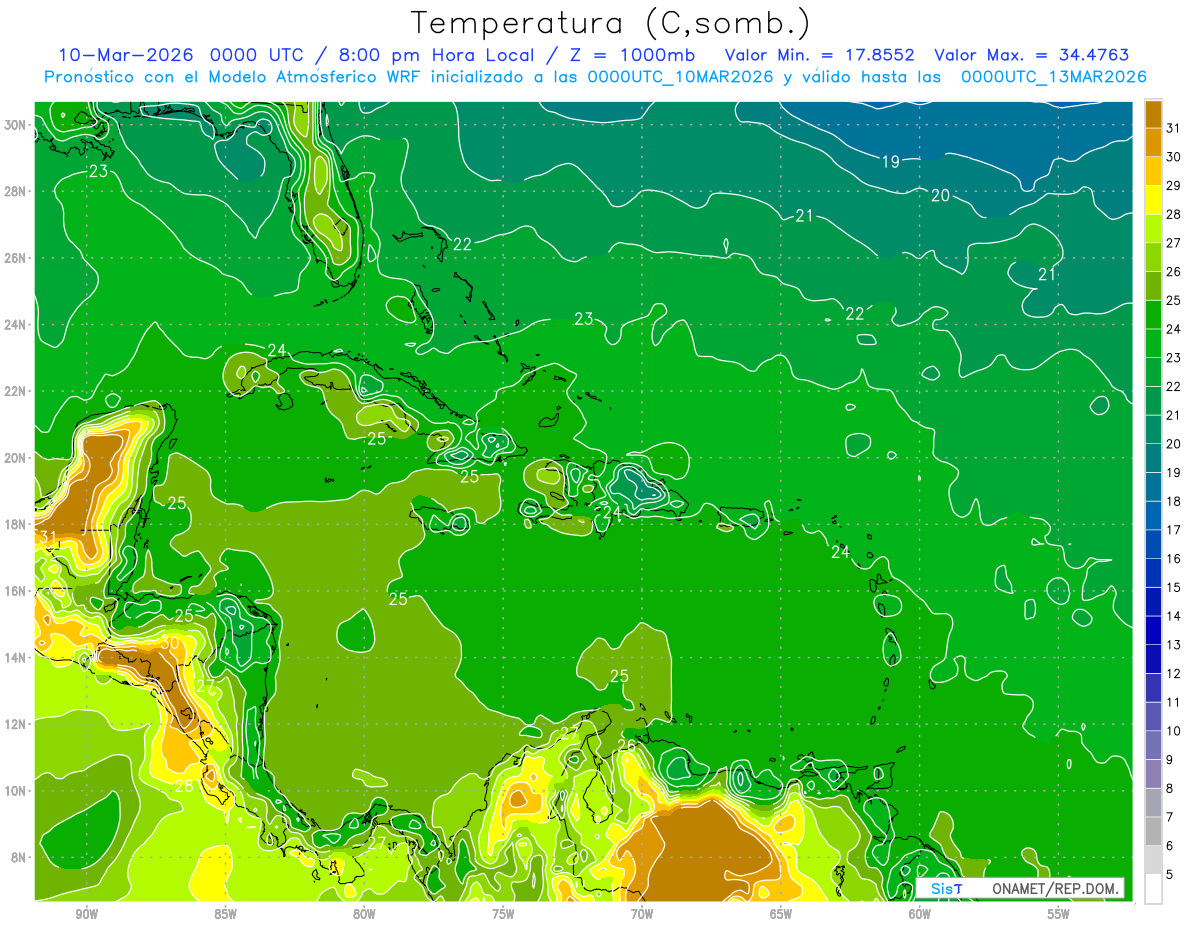Click the dark brown swatch above scale label 31
Image resolution: width=1200 pixels, height=927 pixels.
pyautogui.click(x=1153, y=115)
